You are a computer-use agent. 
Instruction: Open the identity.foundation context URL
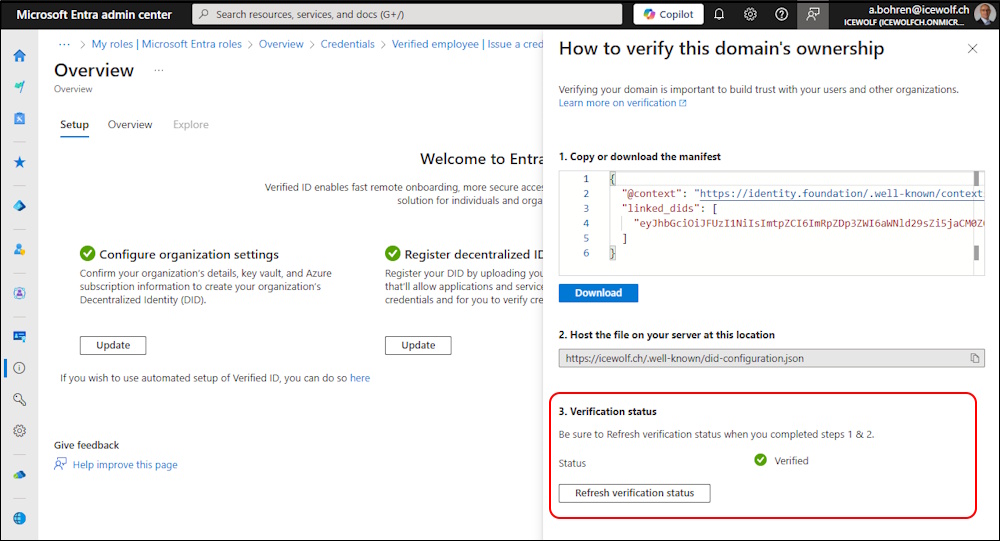click(841, 193)
